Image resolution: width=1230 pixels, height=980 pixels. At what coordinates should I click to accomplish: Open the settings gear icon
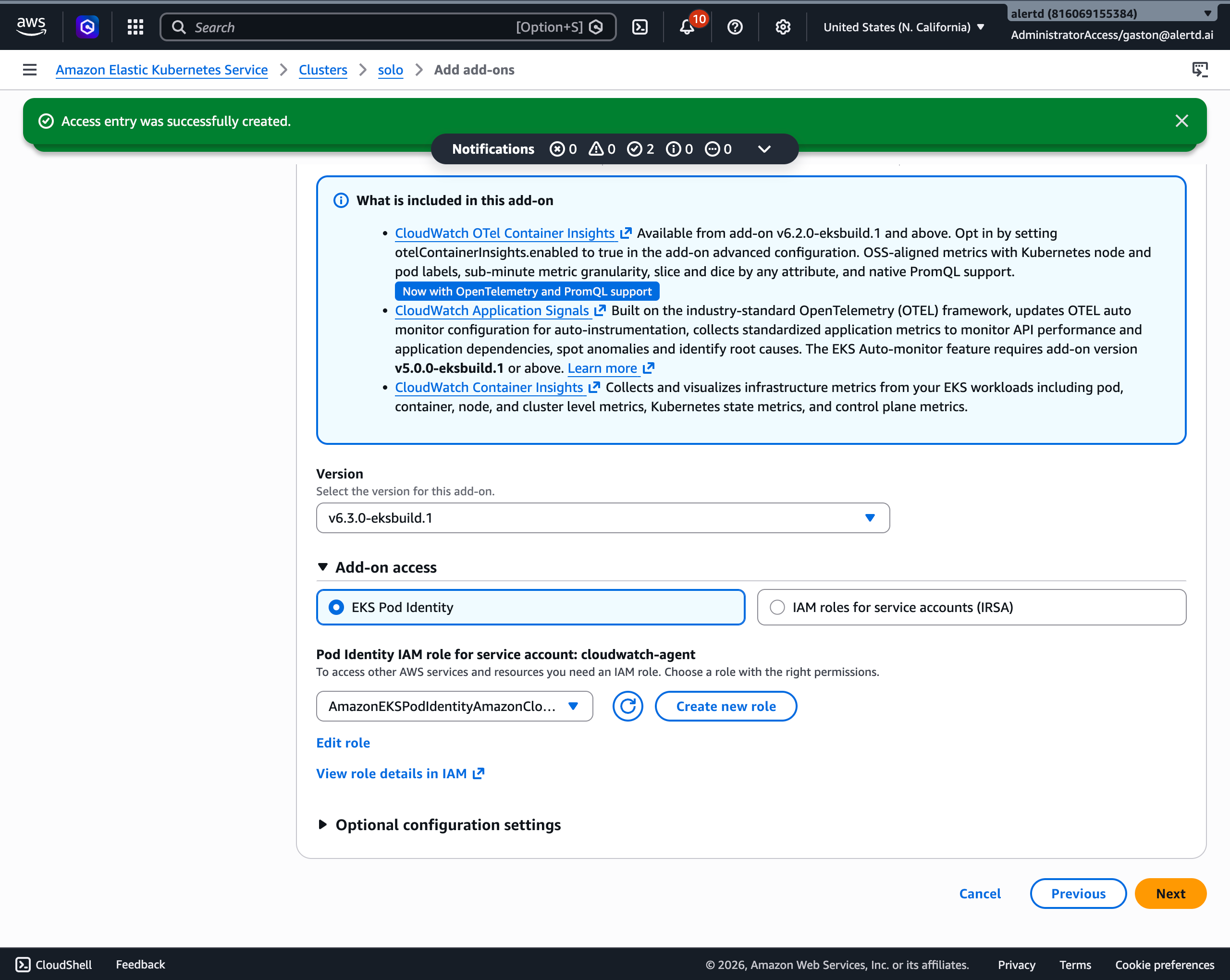(x=783, y=27)
